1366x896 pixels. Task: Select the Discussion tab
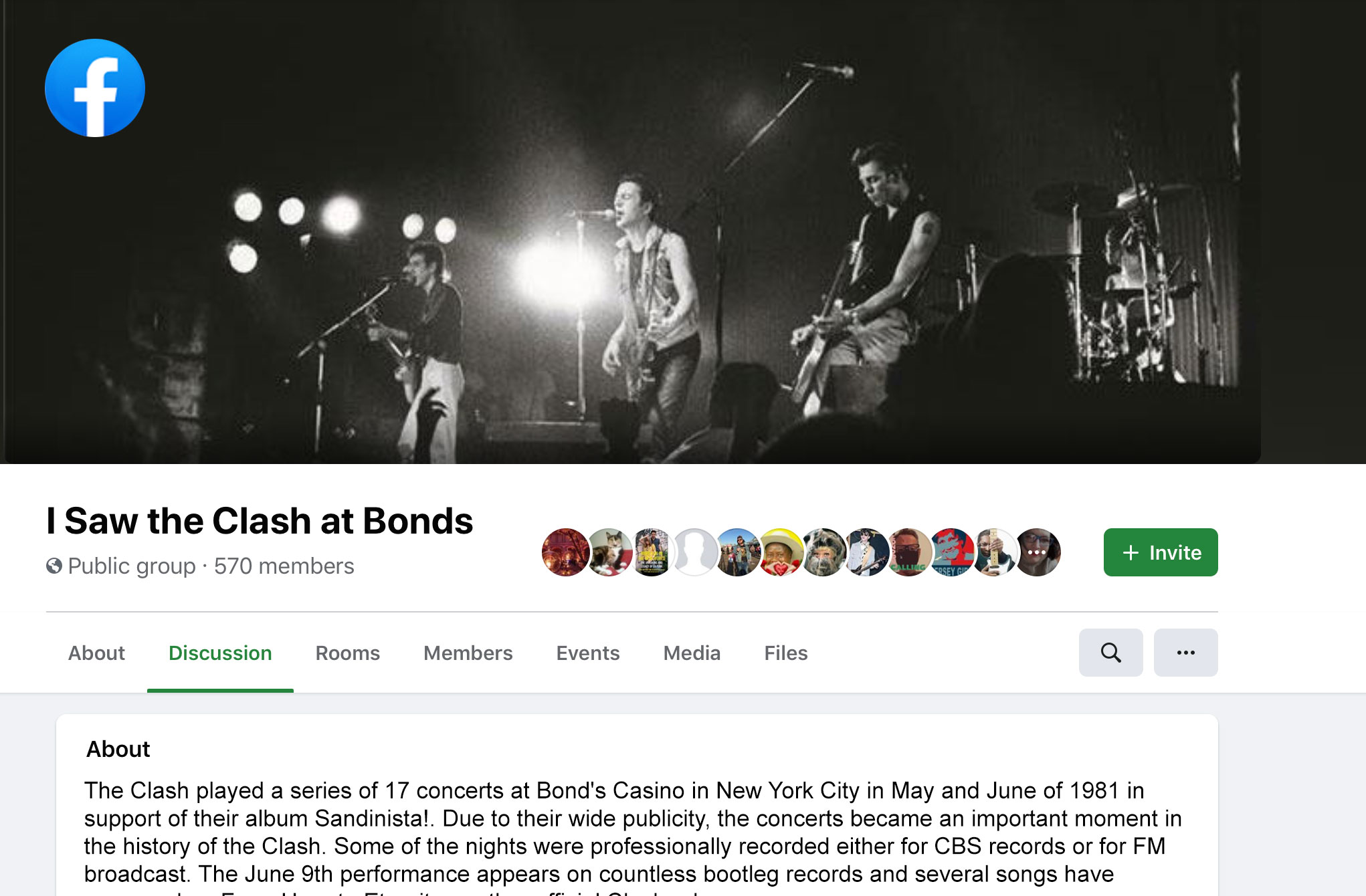(220, 653)
